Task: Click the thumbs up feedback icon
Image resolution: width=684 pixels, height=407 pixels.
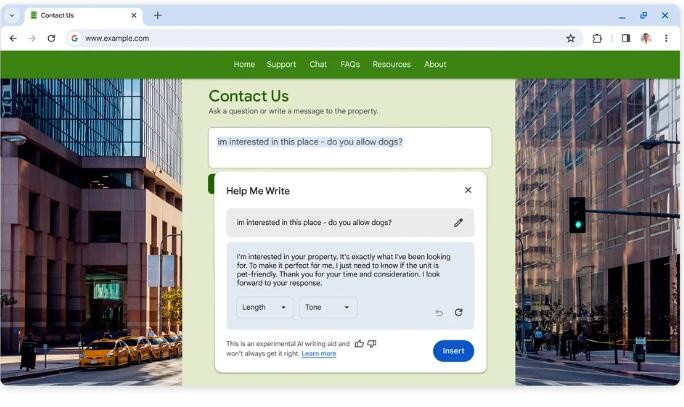Action: [x=359, y=344]
